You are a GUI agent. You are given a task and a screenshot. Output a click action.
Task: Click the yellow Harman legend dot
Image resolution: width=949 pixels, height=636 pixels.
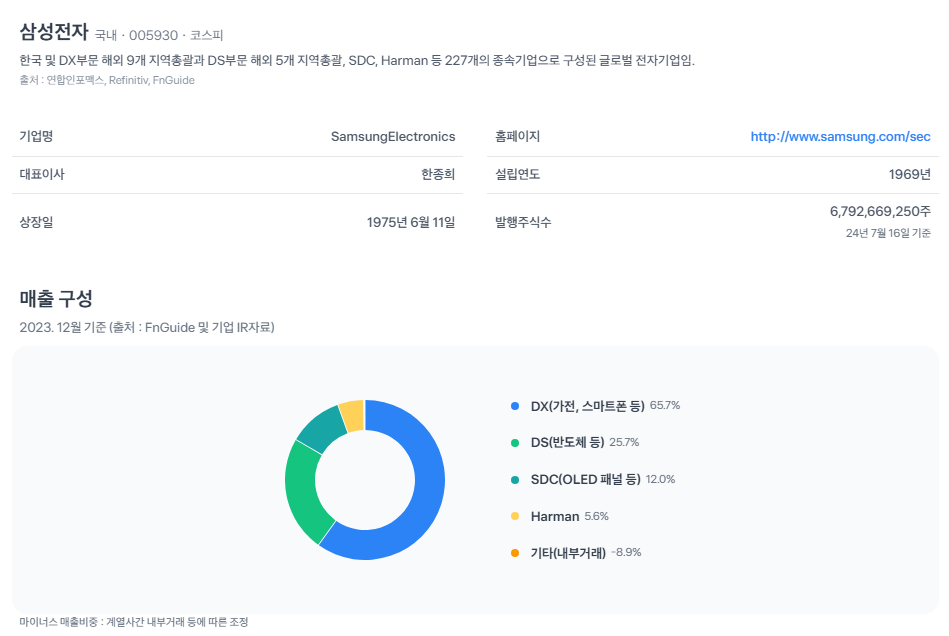(515, 516)
